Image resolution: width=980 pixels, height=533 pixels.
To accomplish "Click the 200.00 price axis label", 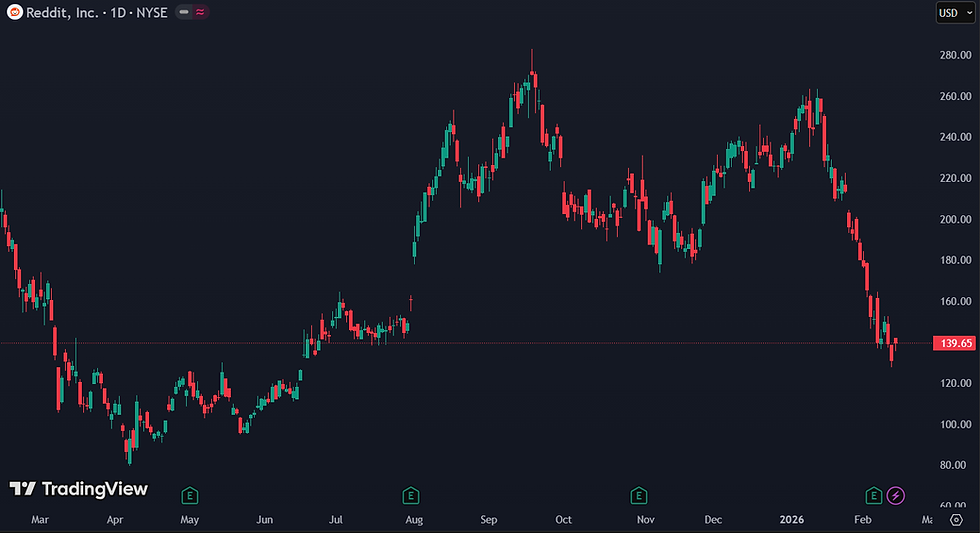I will [x=956, y=219].
